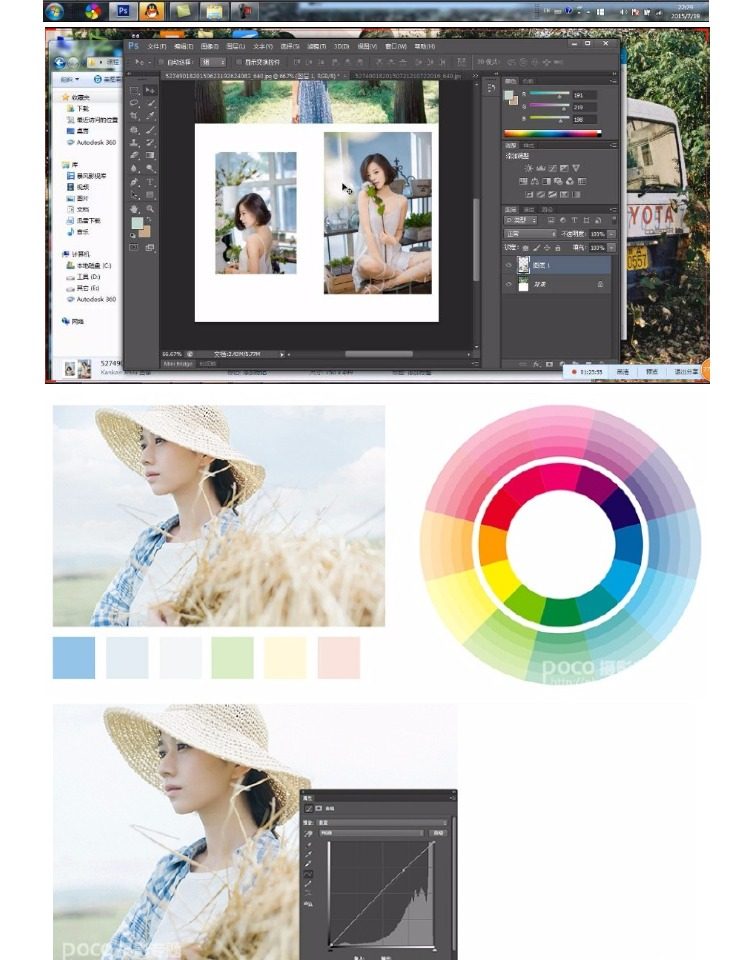Click 退出分享 in recording toolbar
This screenshot has width=750, height=960.
click(686, 372)
